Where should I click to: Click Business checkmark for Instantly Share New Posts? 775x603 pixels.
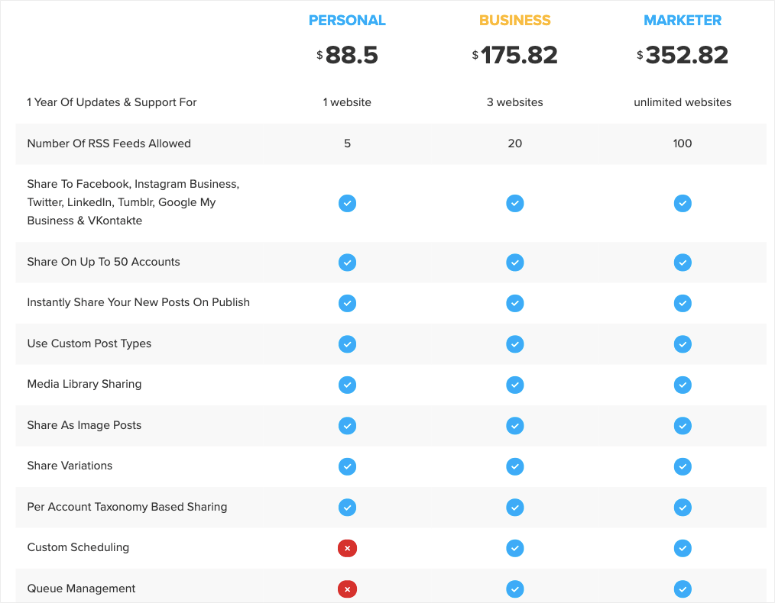click(515, 303)
